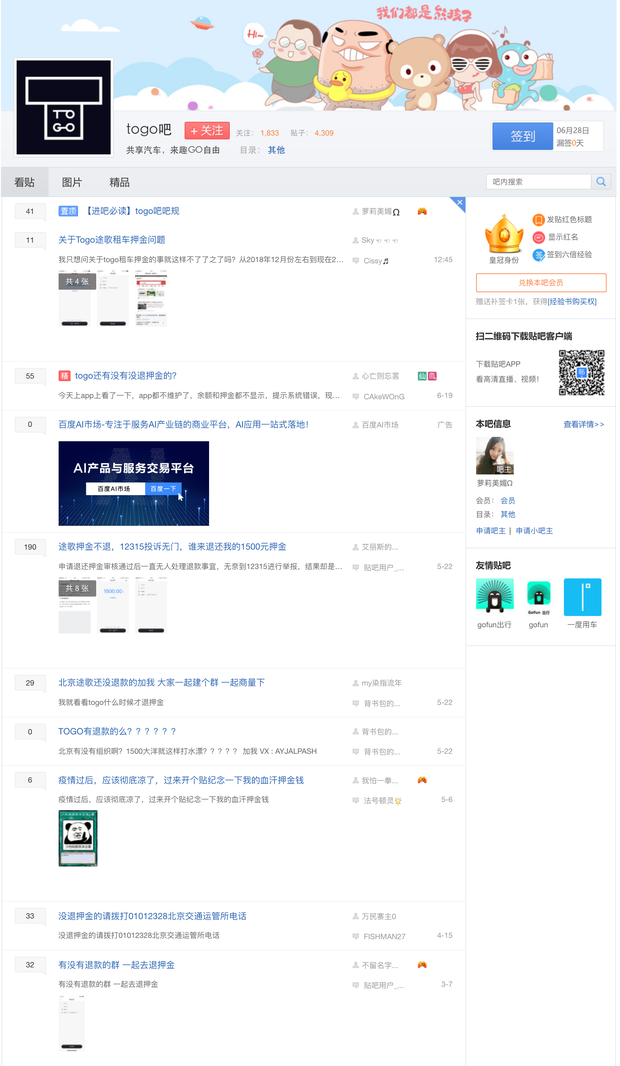Click the 吧主 avatar photo
Screen dimensions: 620x1066
494,455
